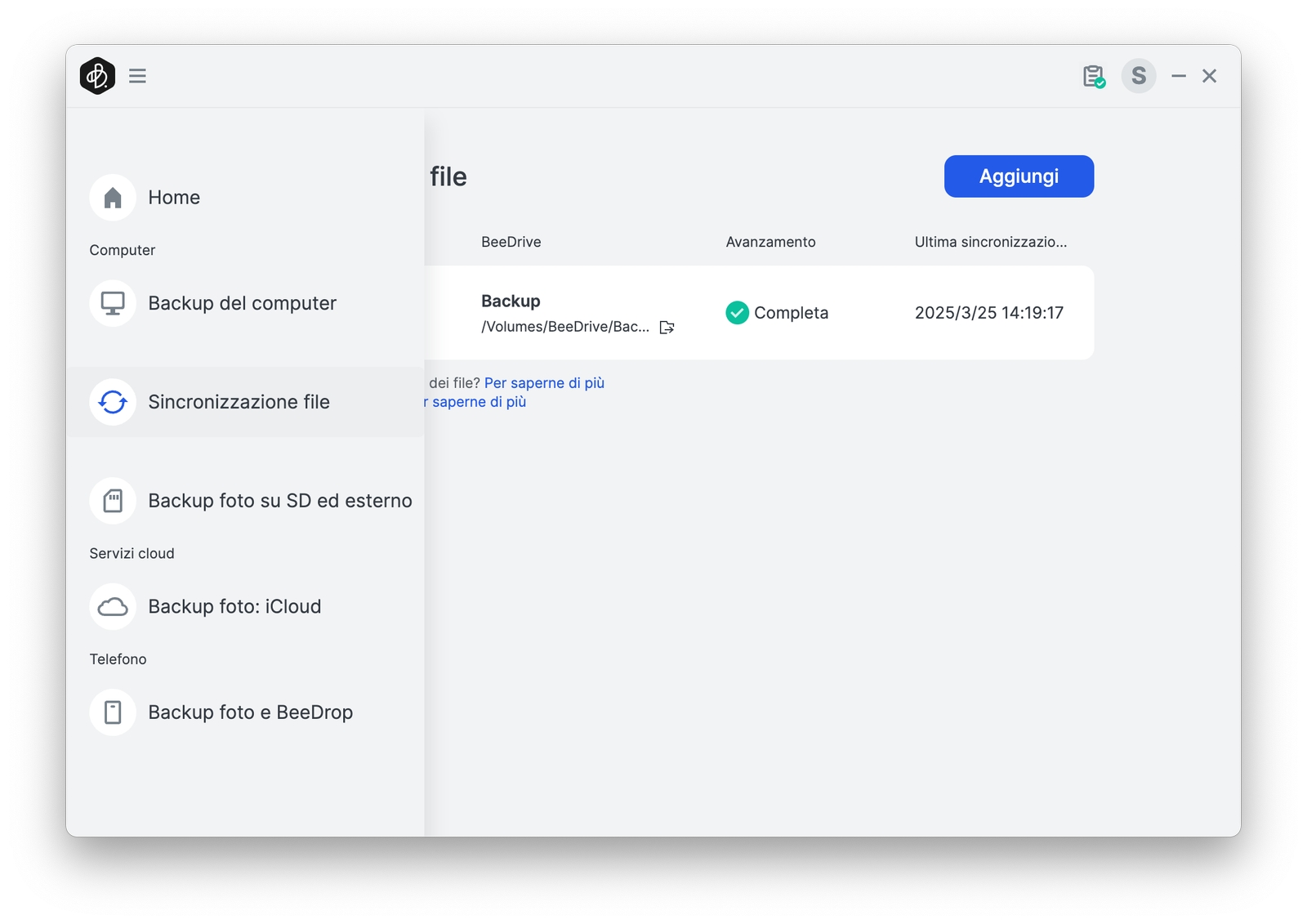Select Sincronizzazione file menu item
Image resolution: width=1307 pixels, height=924 pixels.
pyautogui.click(x=239, y=402)
